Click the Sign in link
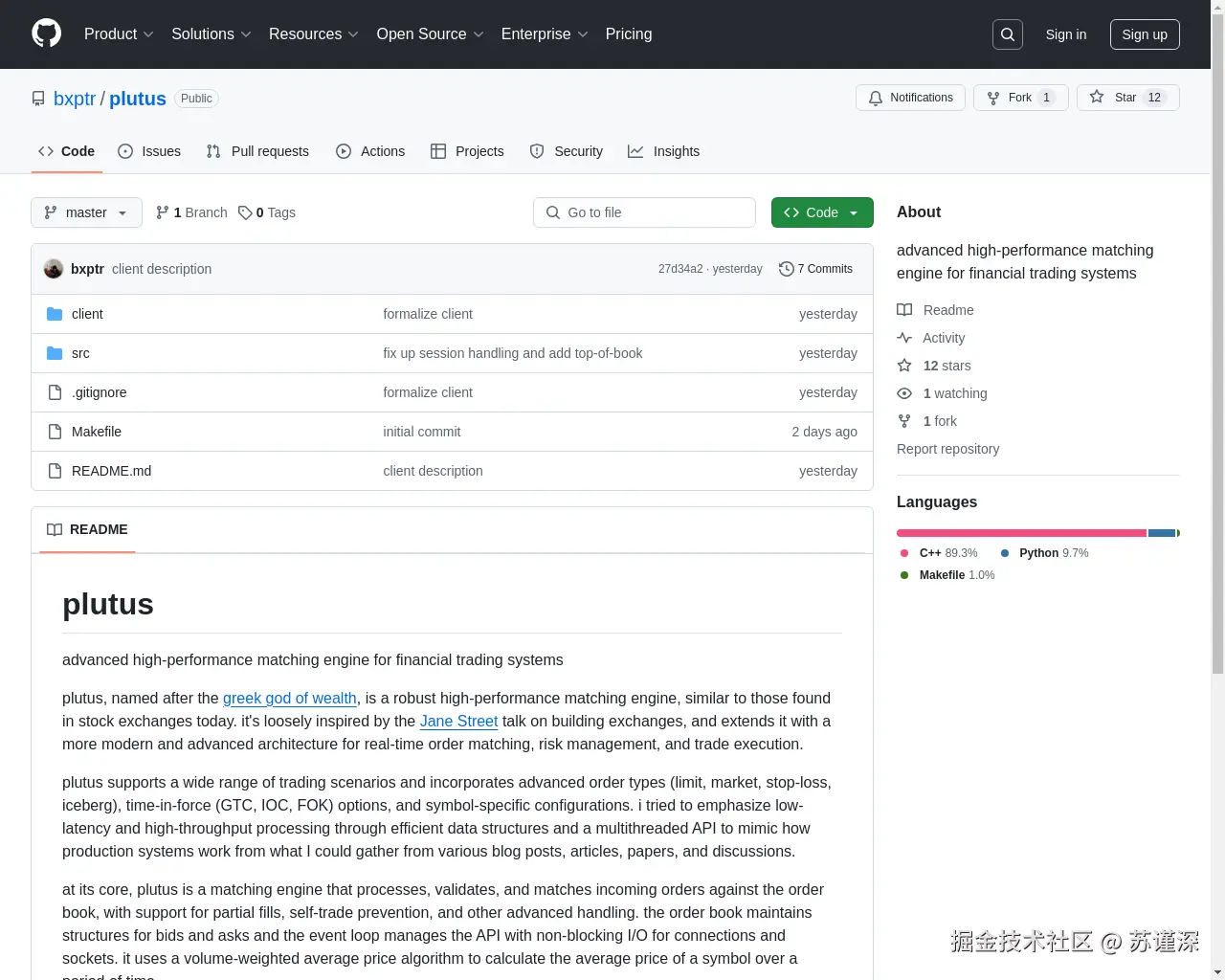This screenshot has height=980, width=1225. coord(1066,34)
